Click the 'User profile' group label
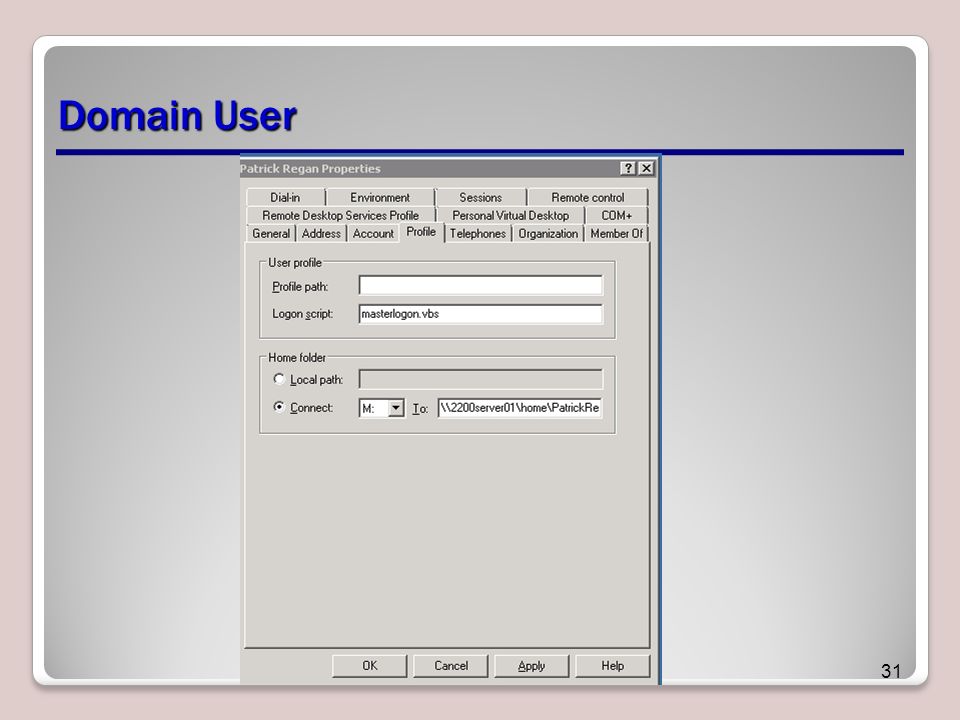This screenshot has height=720, width=960. (x=295, y=263)
